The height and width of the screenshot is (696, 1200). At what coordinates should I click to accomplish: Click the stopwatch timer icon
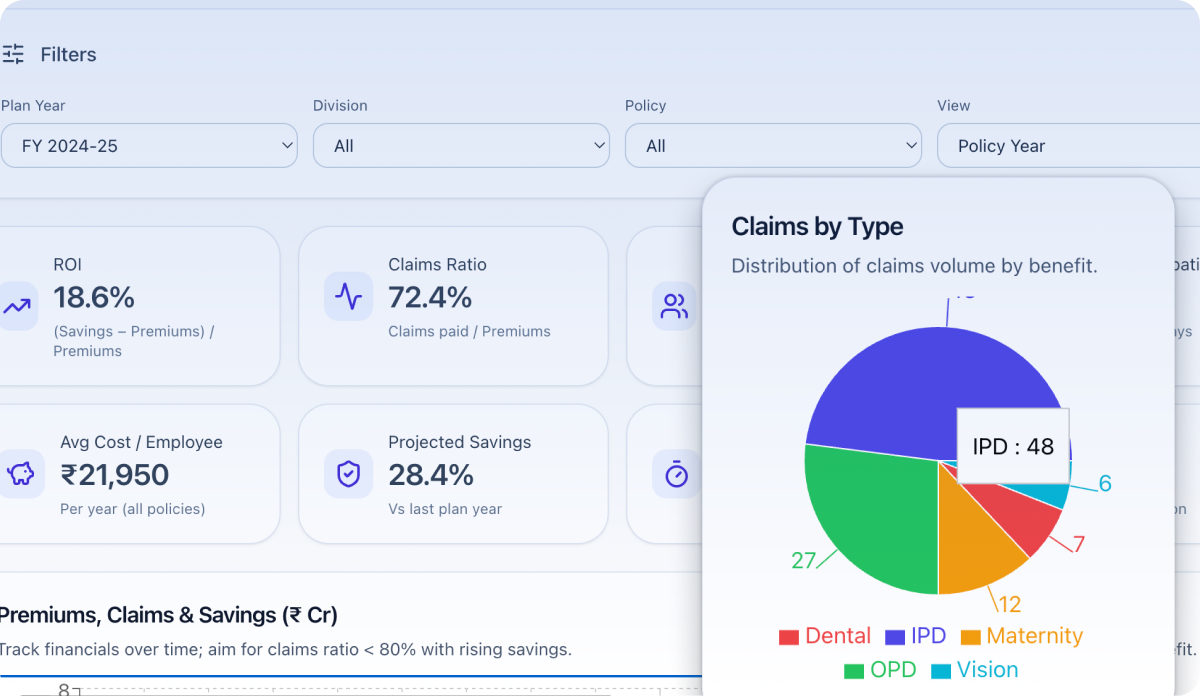pos(676,474)
